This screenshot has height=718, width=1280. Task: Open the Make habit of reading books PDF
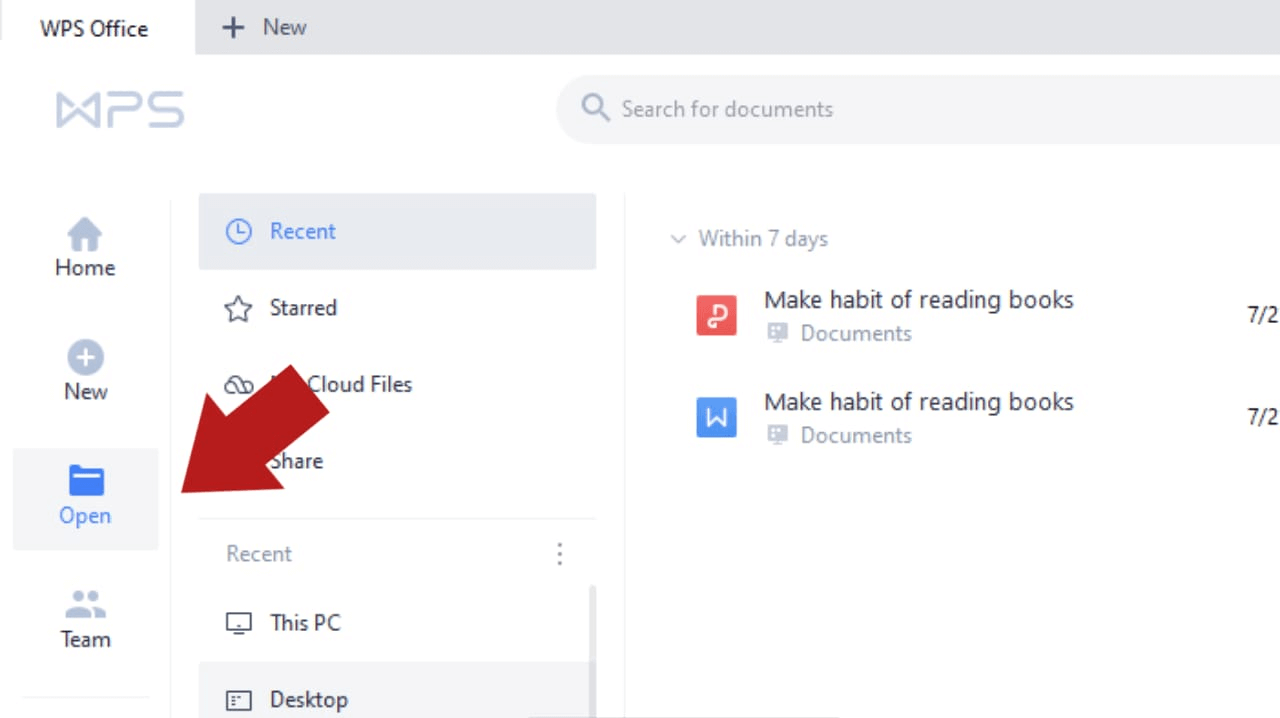pyautogui.click(x=918, y=299)
